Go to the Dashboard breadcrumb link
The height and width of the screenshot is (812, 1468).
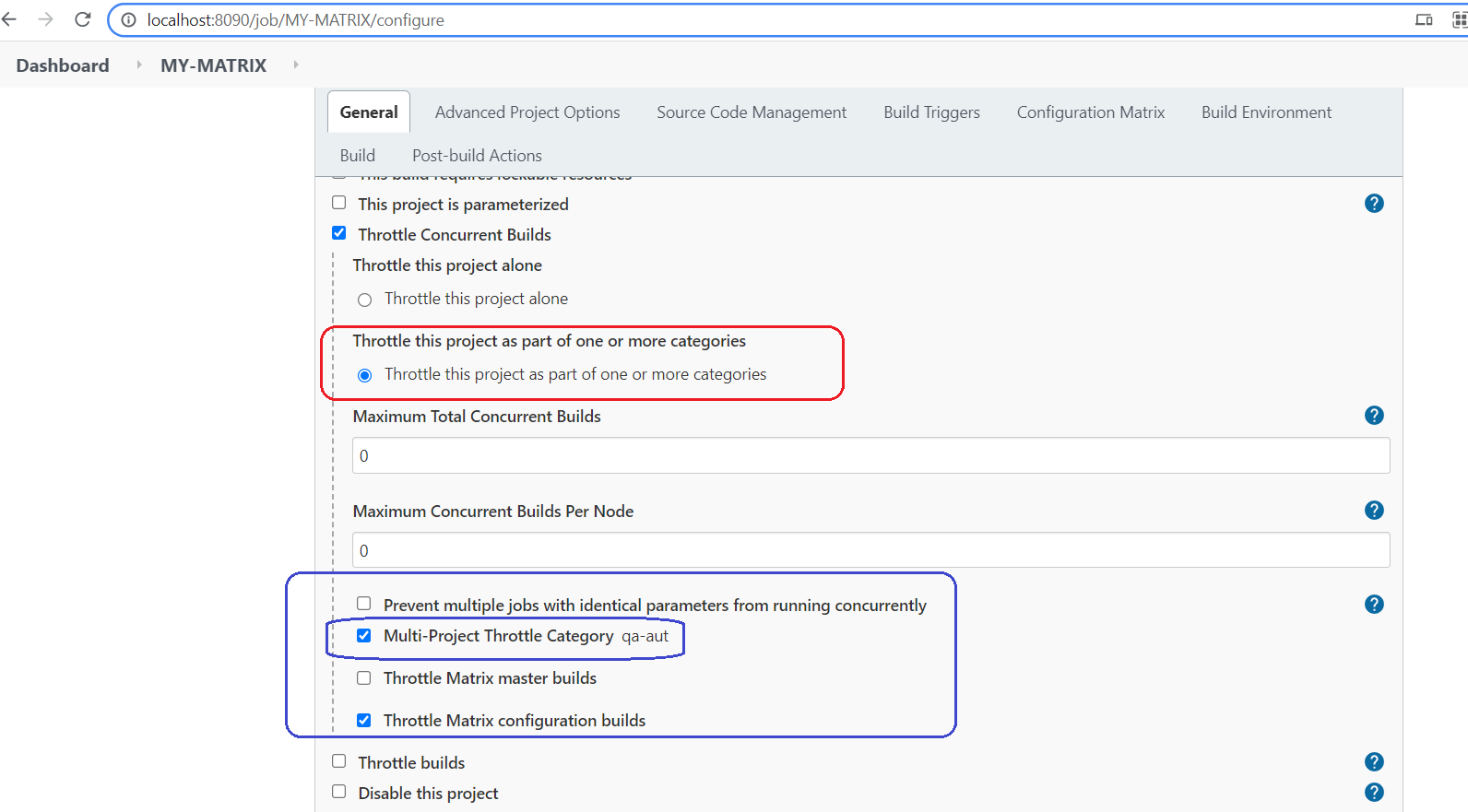click(63, 65)
